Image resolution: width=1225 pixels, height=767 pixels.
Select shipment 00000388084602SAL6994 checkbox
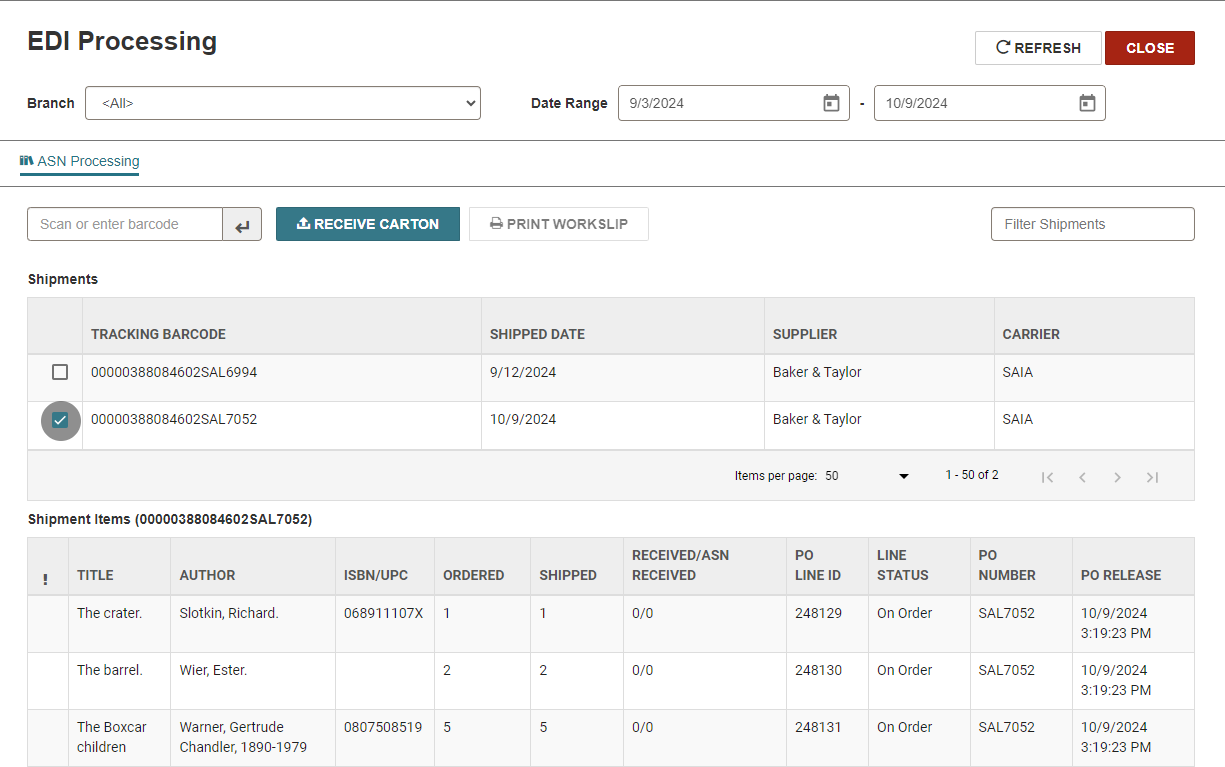point(60,372)
